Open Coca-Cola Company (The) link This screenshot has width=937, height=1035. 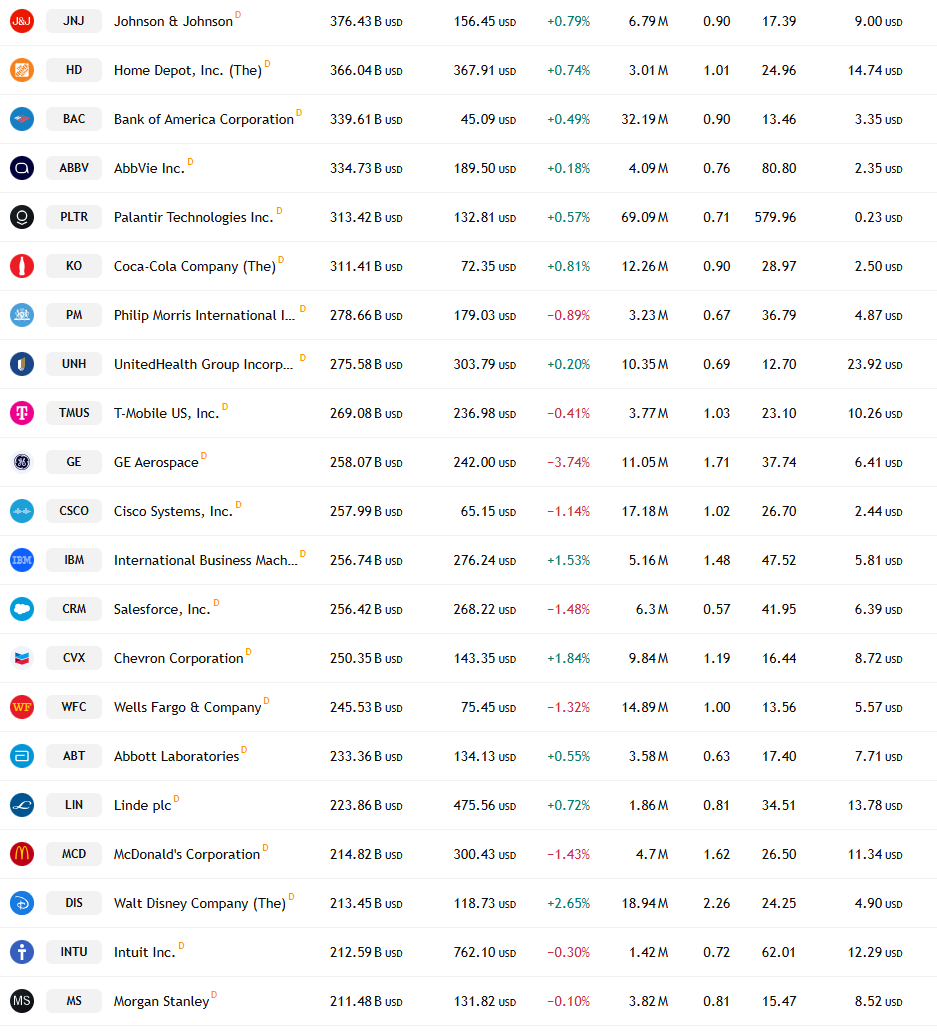pyautogui.click(x=195, y=267)
